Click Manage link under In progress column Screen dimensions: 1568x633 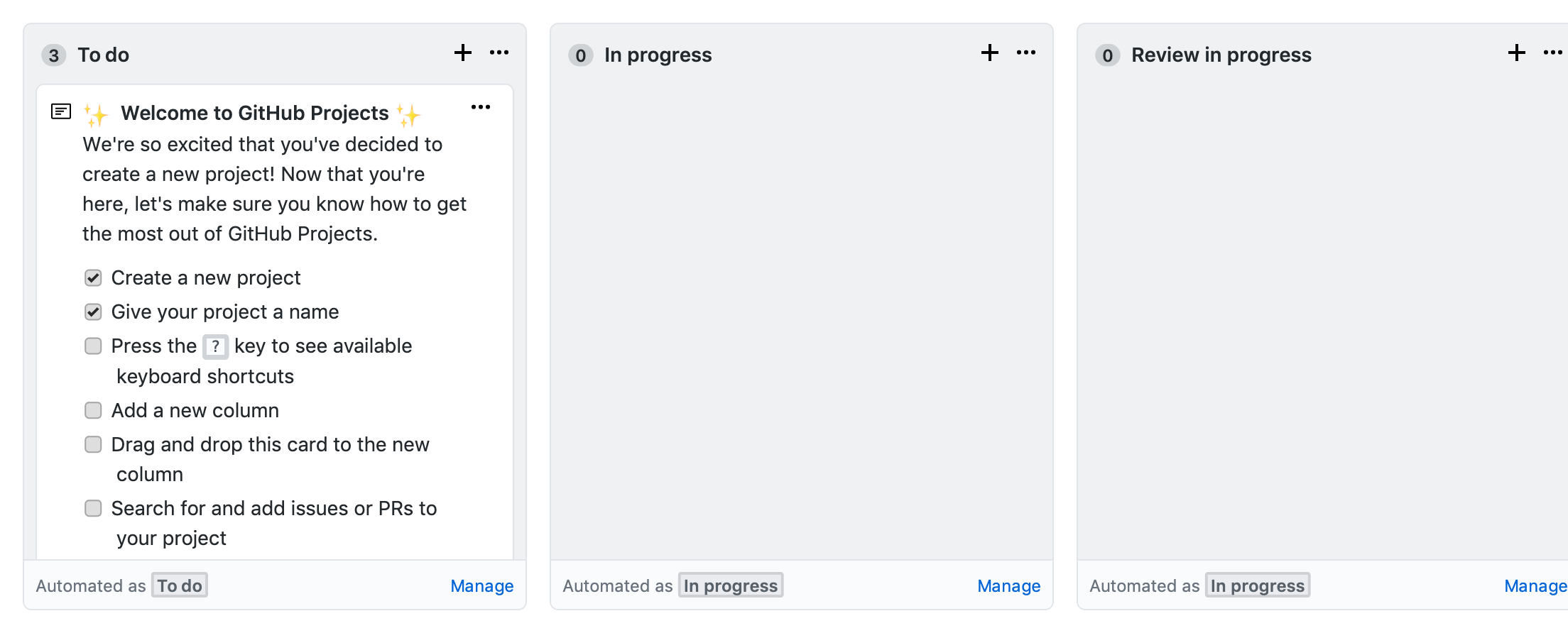tap(1009, 585)
